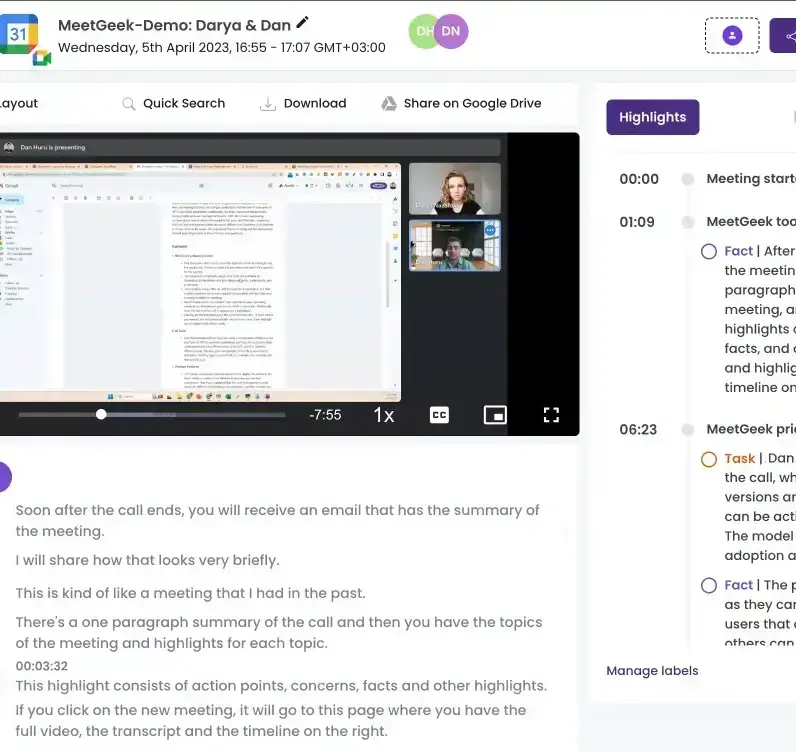Open the DN participant avatar
The width and height of the screenshot is (796, 752).
(x=451, y=31)
